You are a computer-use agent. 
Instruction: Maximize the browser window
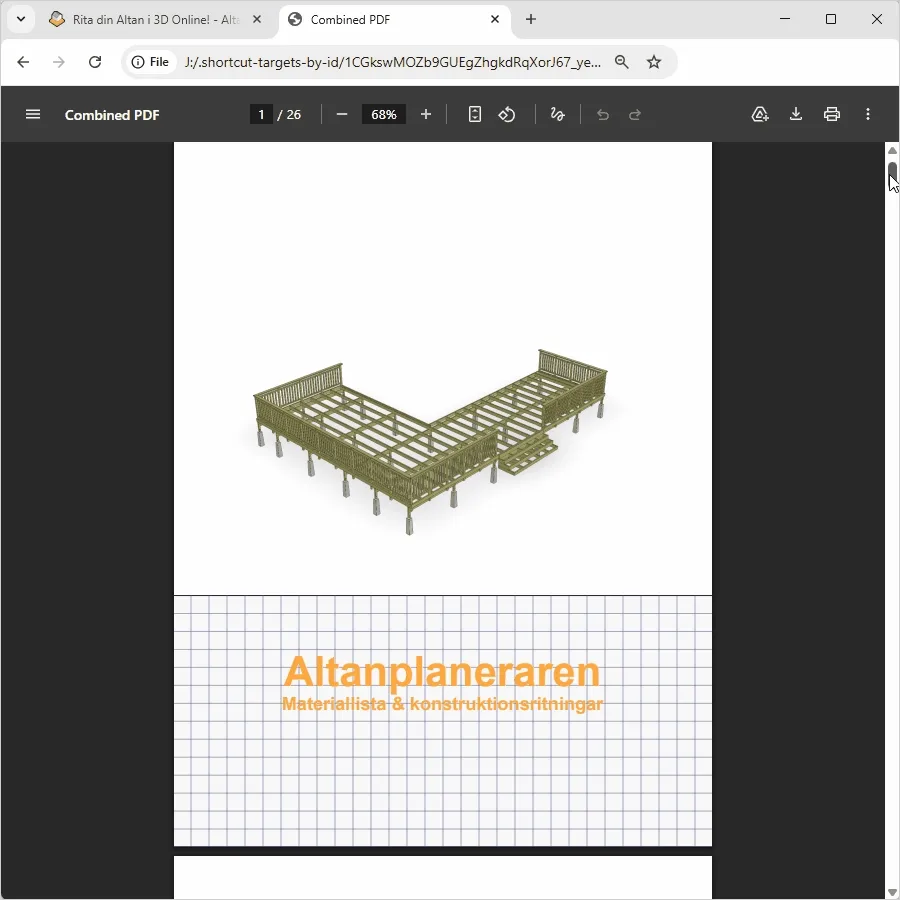(831, 20)
